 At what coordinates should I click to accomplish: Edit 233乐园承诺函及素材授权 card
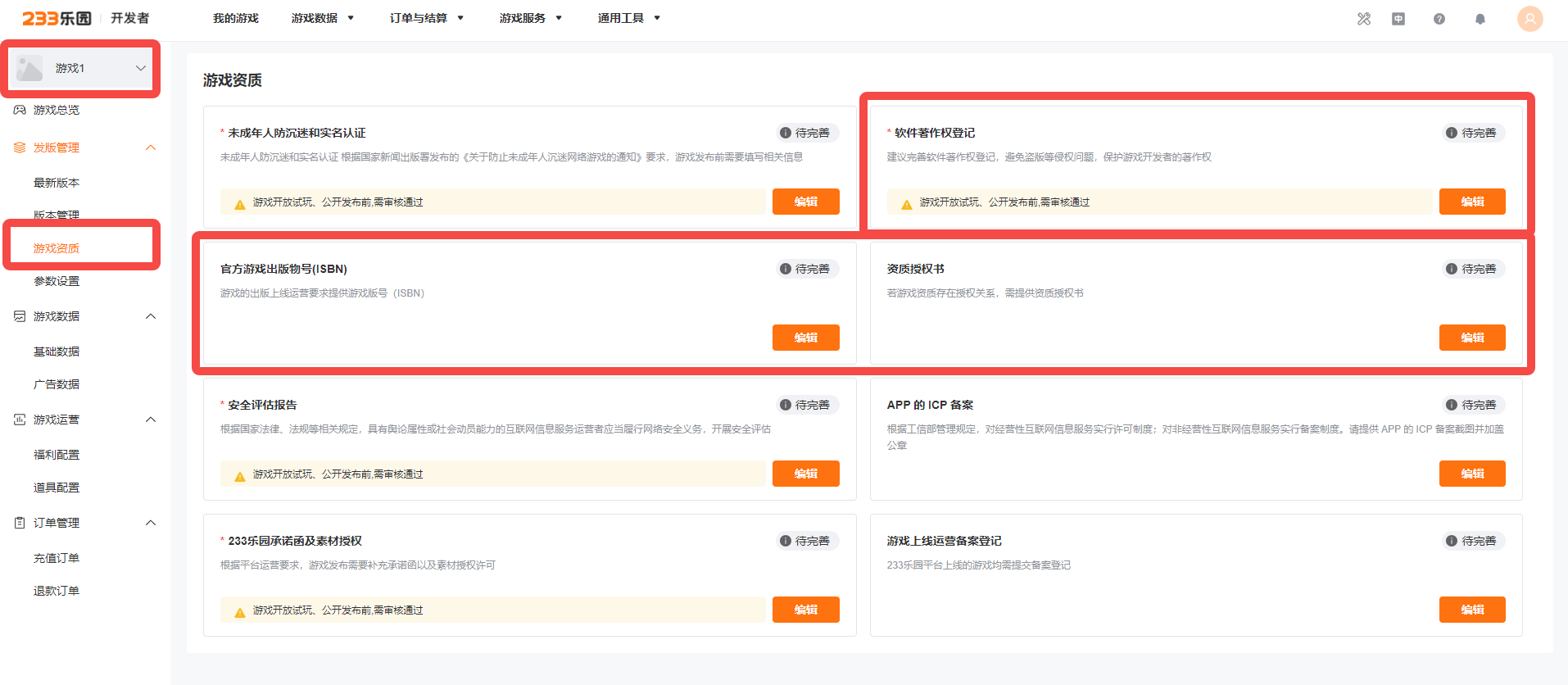[x=806, y=610]
